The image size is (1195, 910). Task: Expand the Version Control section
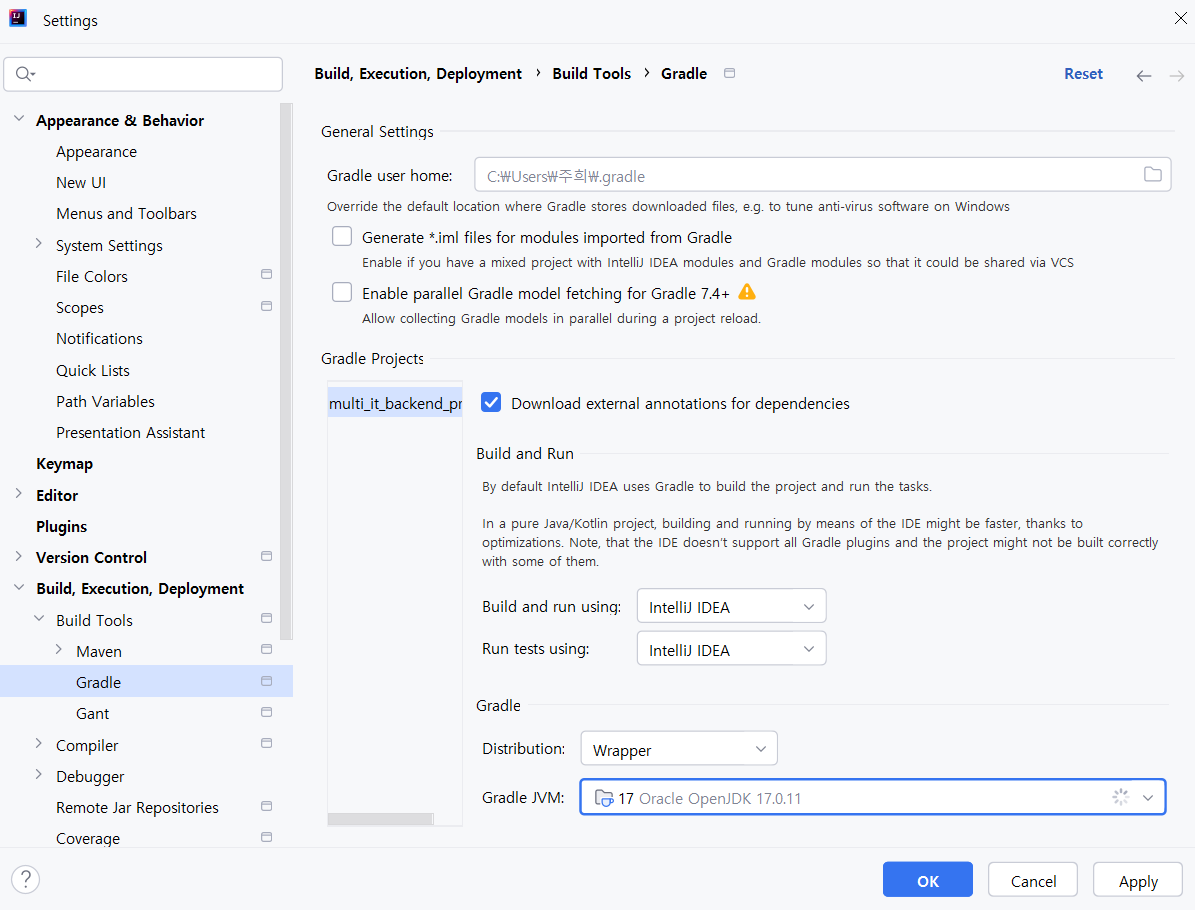[x=19, y=556]
